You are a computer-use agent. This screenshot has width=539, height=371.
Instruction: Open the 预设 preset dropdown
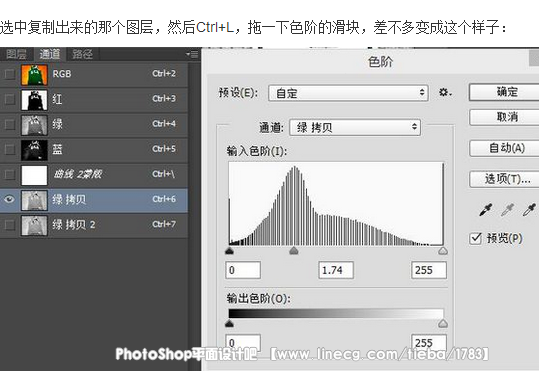pyautogui.click(x=348, y=93)
